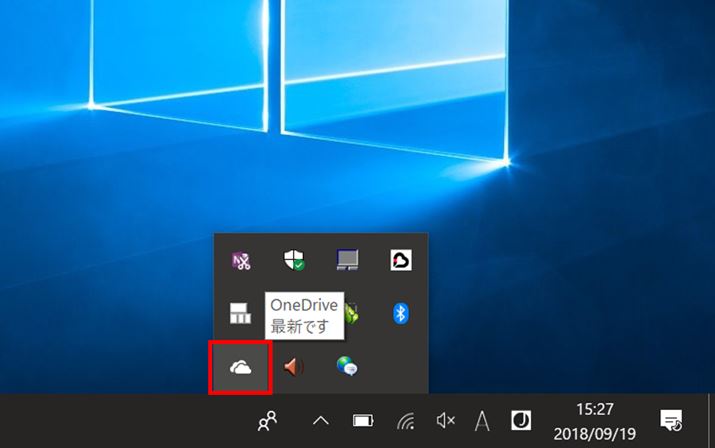The width and height of the screenshot is (715, 448).
Task: Click the OneDrive cloud icon in tray
Action: [240, 367]
